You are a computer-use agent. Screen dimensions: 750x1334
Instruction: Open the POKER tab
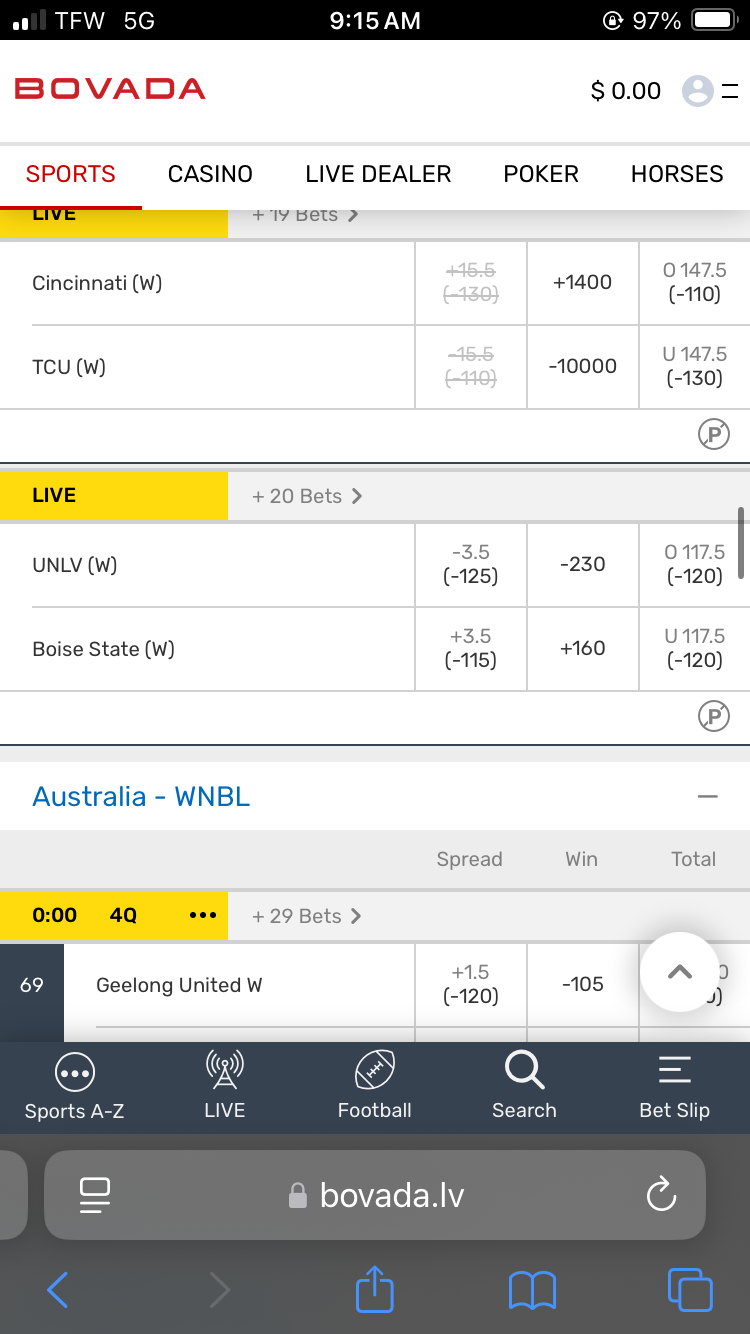point(541,174)
